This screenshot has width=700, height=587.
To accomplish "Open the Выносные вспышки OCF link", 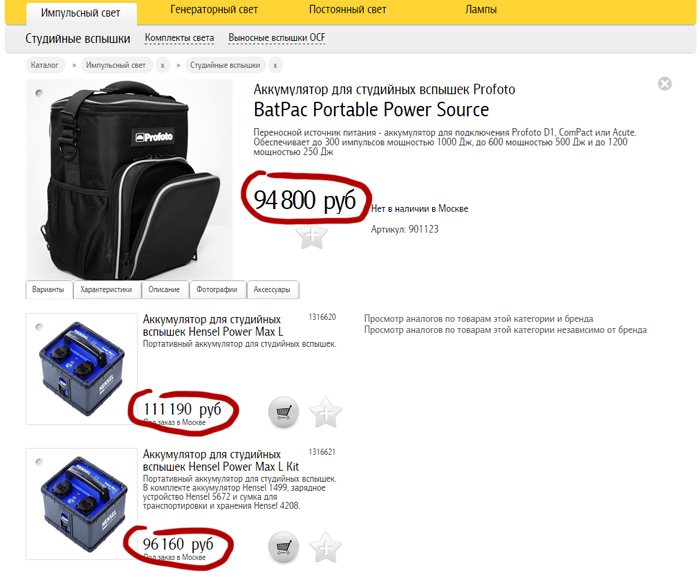I will 277,38.
